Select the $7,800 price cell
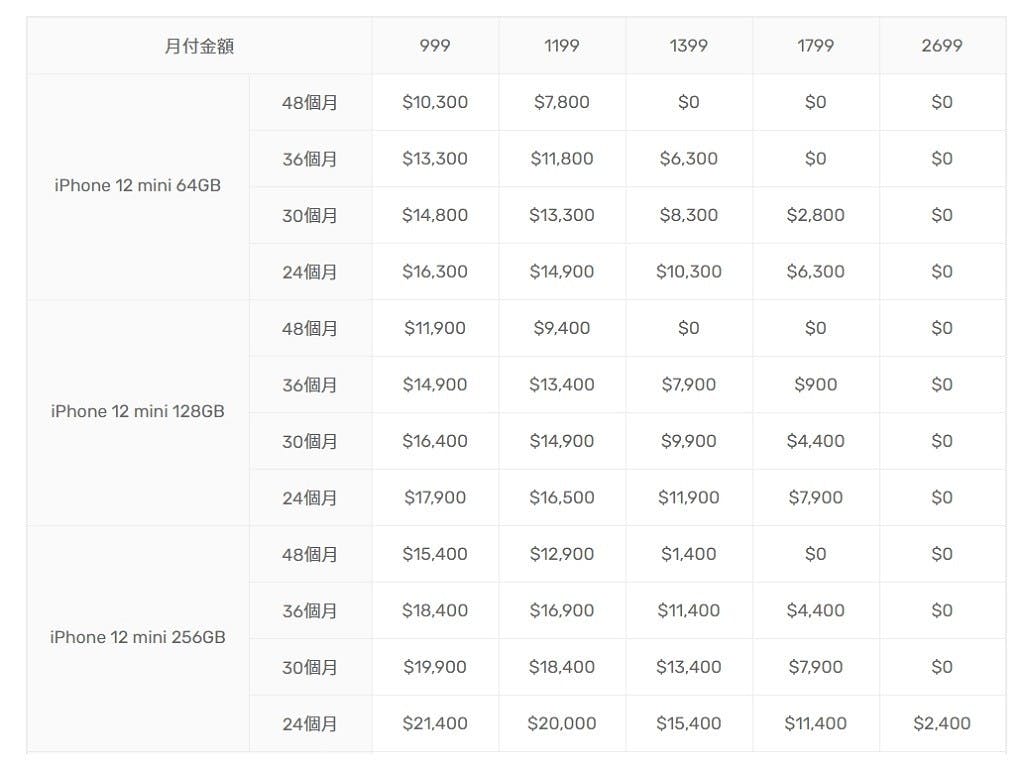Image resolution: width=1024 pixels, height=765 pixels. [562, 102]
